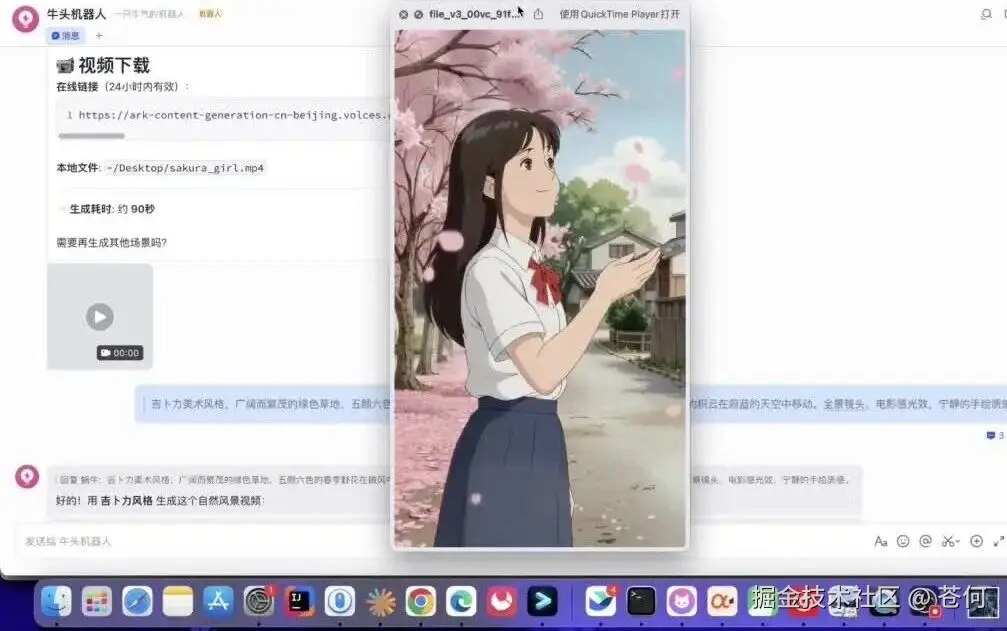This screenshot has width=1007, height=631.
Task: Click the circle-slash icon in preview title
Action: 418,14
